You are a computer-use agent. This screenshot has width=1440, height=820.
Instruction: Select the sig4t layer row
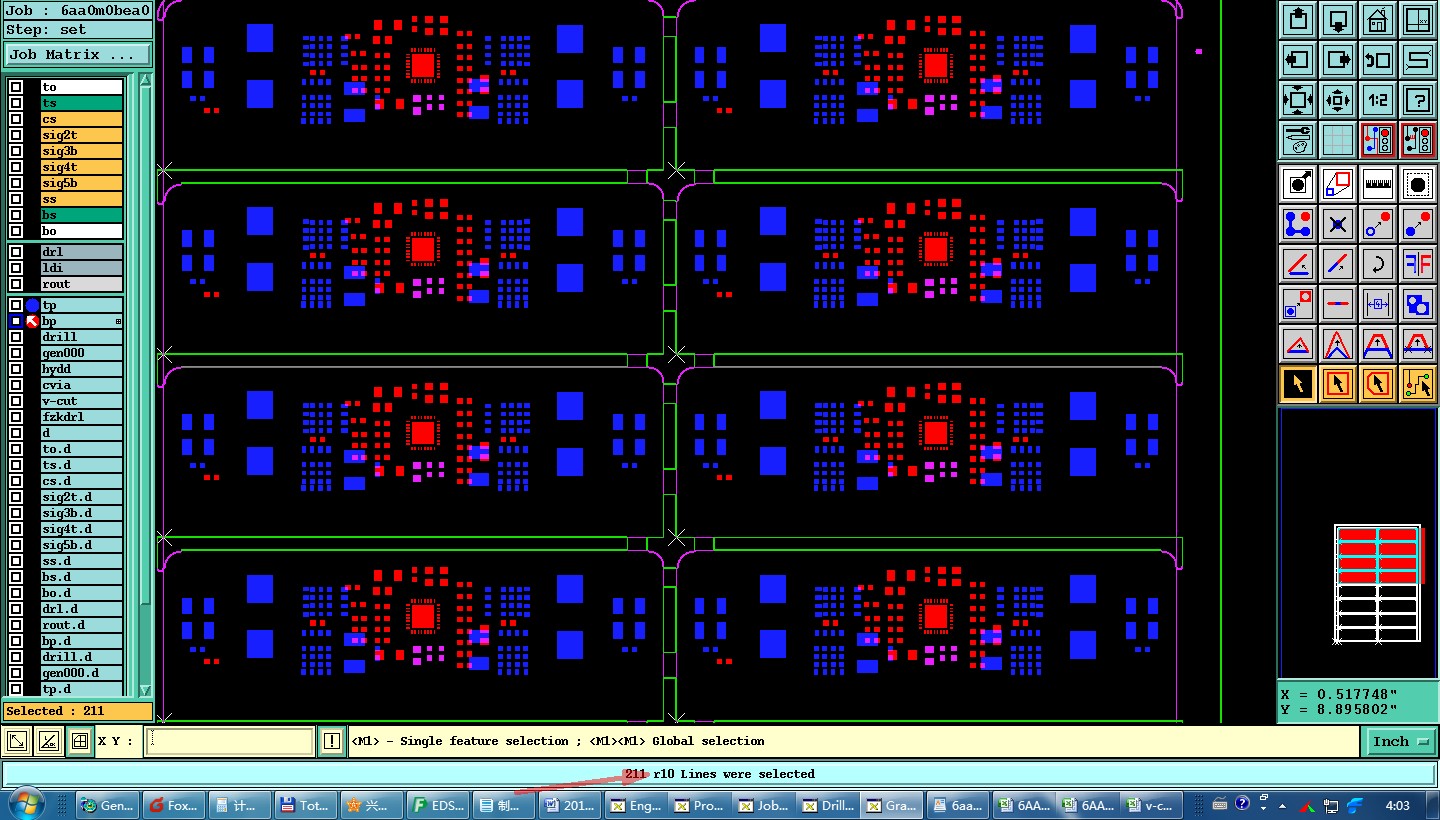82,167
